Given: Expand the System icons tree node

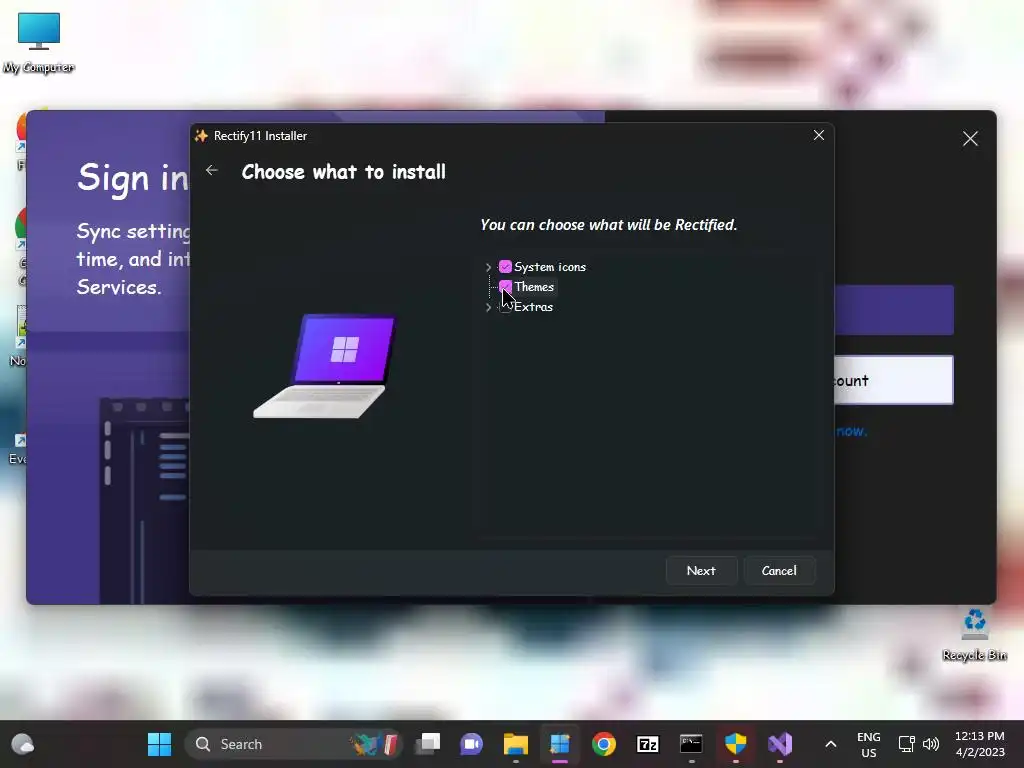Looking at the screenshot, I should (x=488, y=267).
